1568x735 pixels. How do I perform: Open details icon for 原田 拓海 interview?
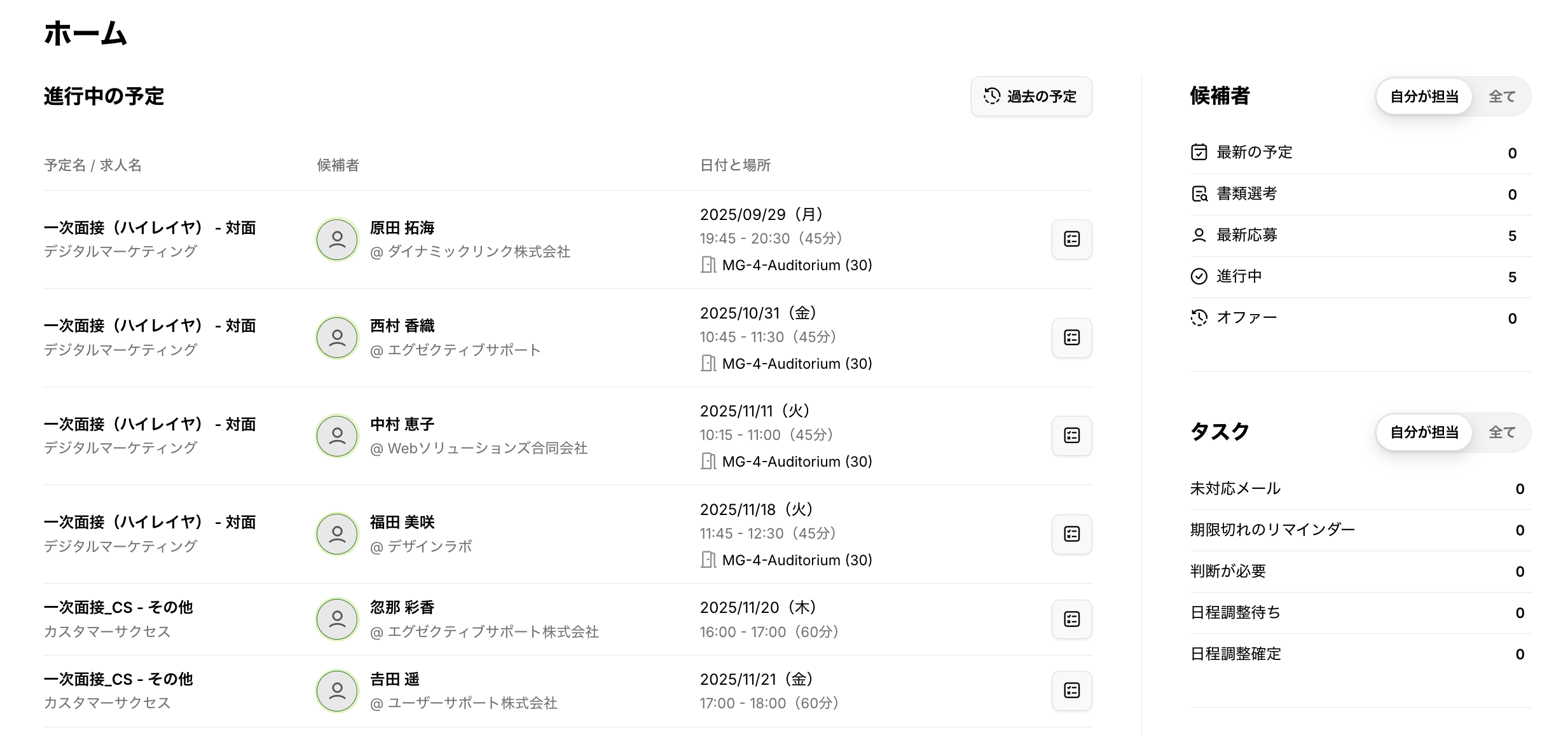pos(1071,239)
